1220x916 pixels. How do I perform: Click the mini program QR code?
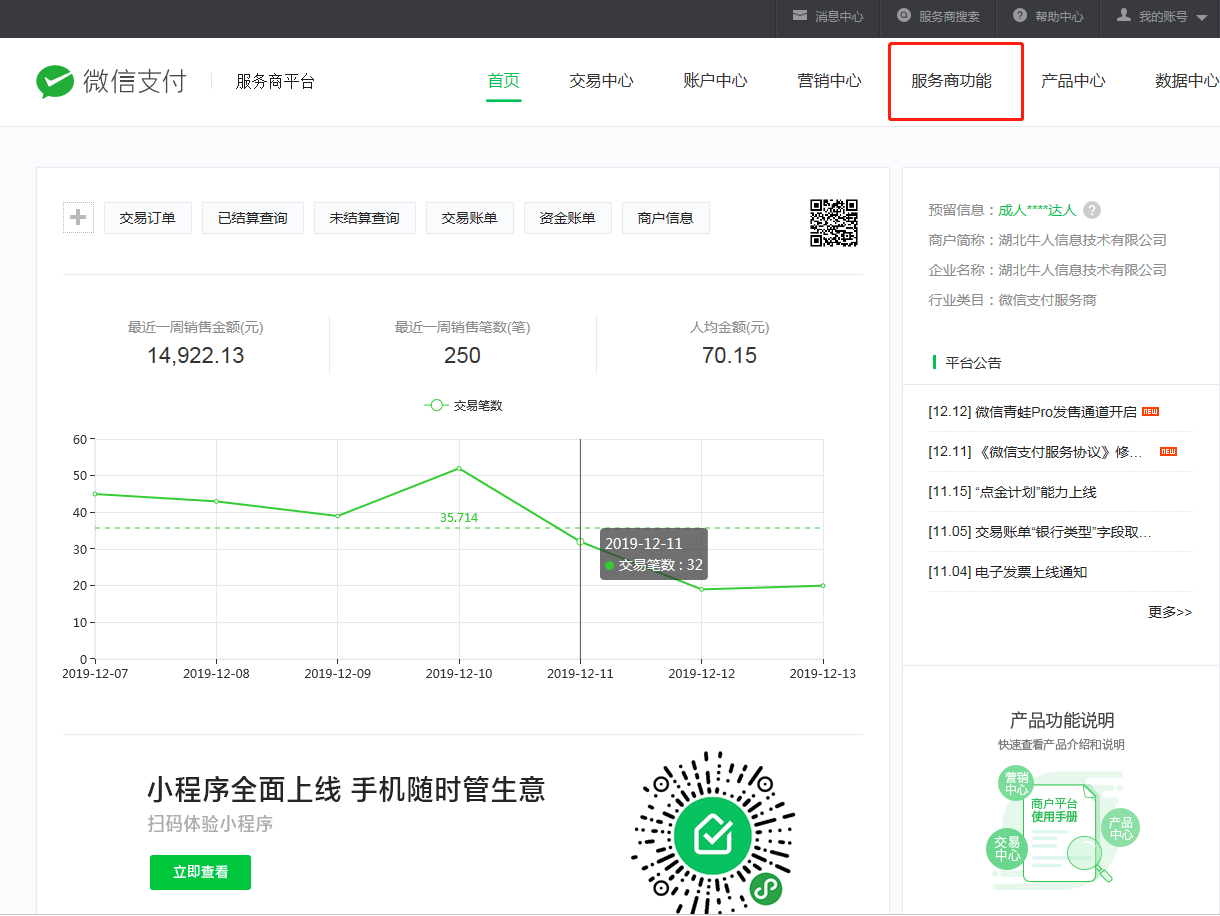pos(713,832)
